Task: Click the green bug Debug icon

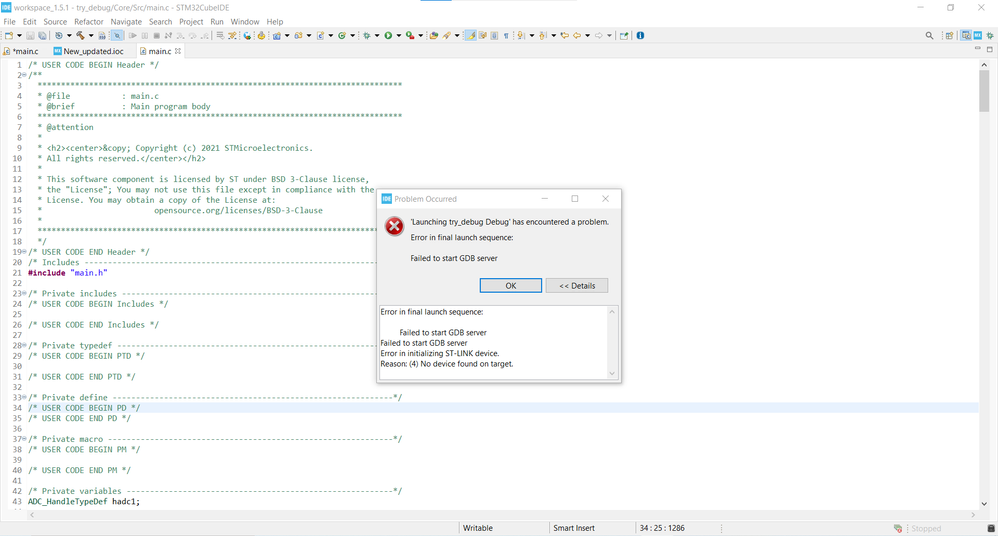Action: click(x=367, y=36)
